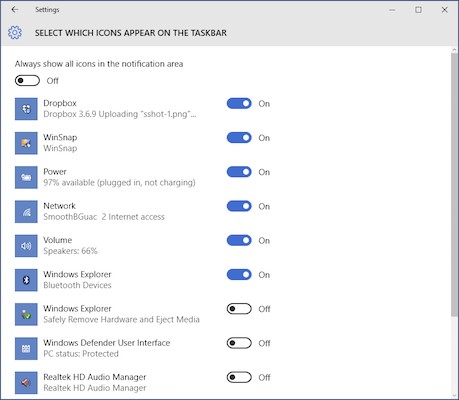459x400 pixels.
Task: Turn off the Volume icon toggle
Action: tap(239, 241)
